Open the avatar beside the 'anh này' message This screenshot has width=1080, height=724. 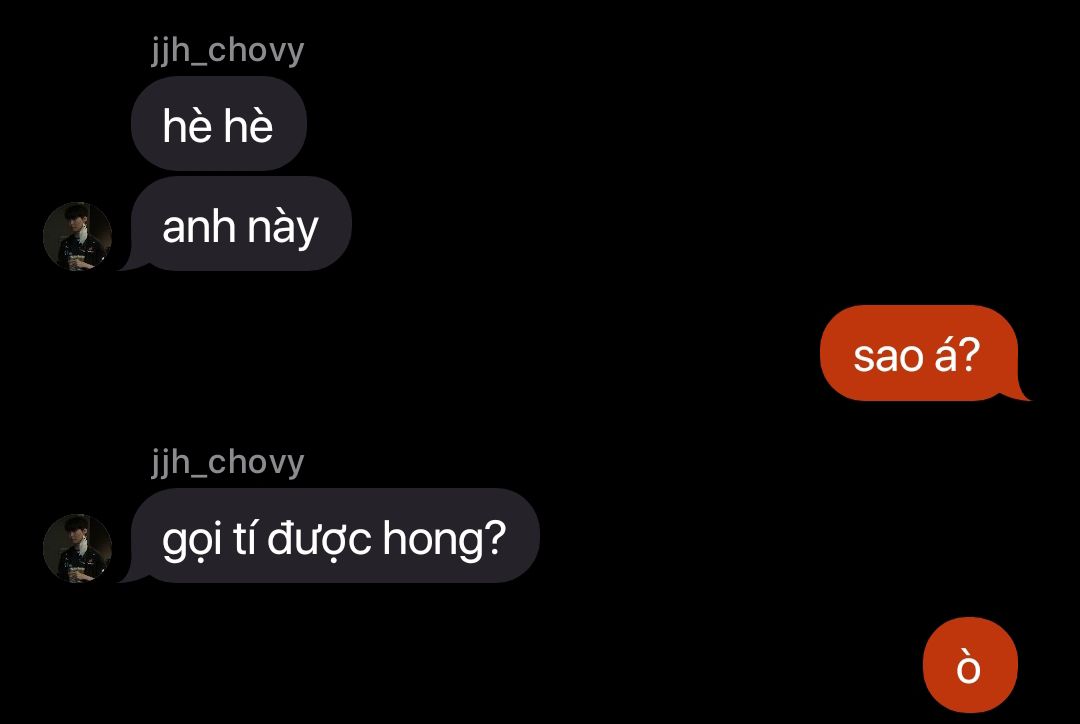pos(77,236)
